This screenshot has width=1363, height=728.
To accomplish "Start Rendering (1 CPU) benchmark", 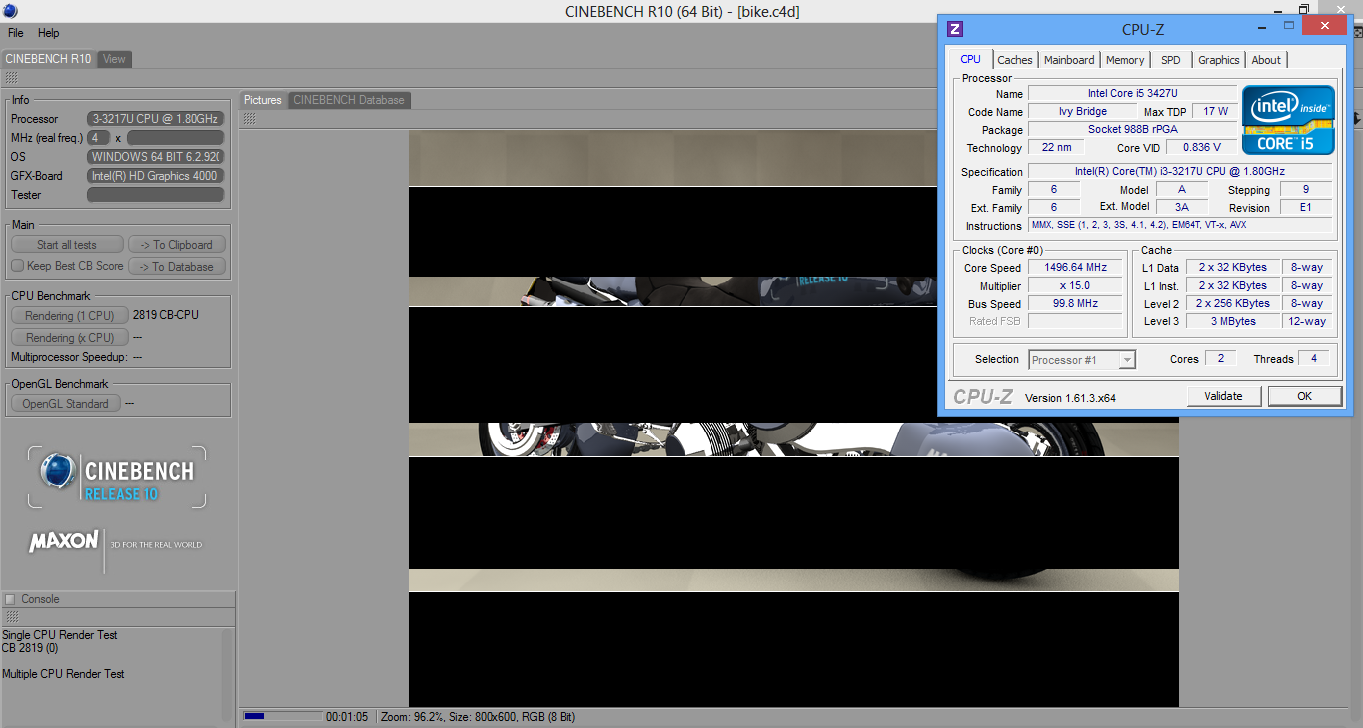I will point(70,315).
